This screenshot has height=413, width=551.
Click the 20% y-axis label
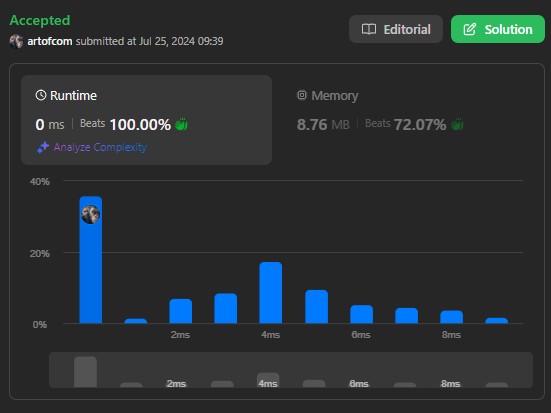pos(40,254)
